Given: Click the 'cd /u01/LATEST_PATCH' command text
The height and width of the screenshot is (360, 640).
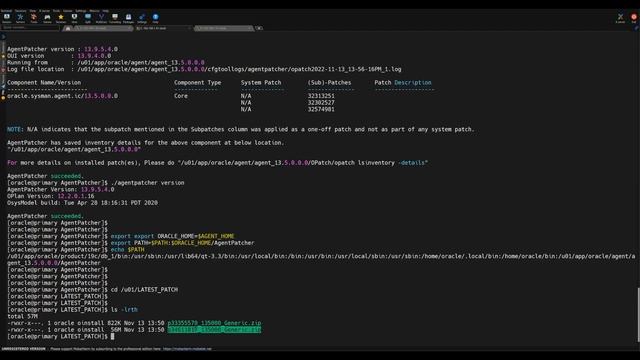Looking at the screenshot, I should click(x=144, y=290).
